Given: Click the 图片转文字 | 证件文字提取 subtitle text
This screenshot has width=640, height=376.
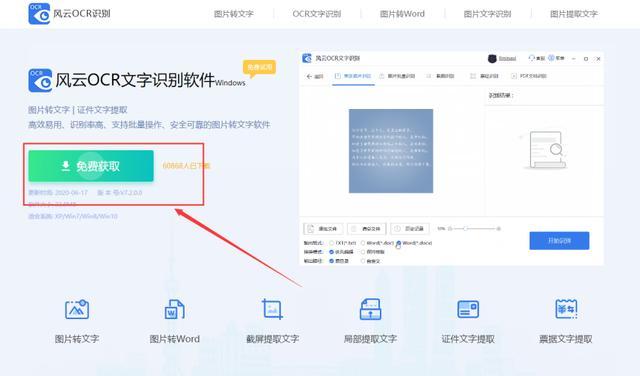Looking at the screenshot, I should tap(78, 110).
